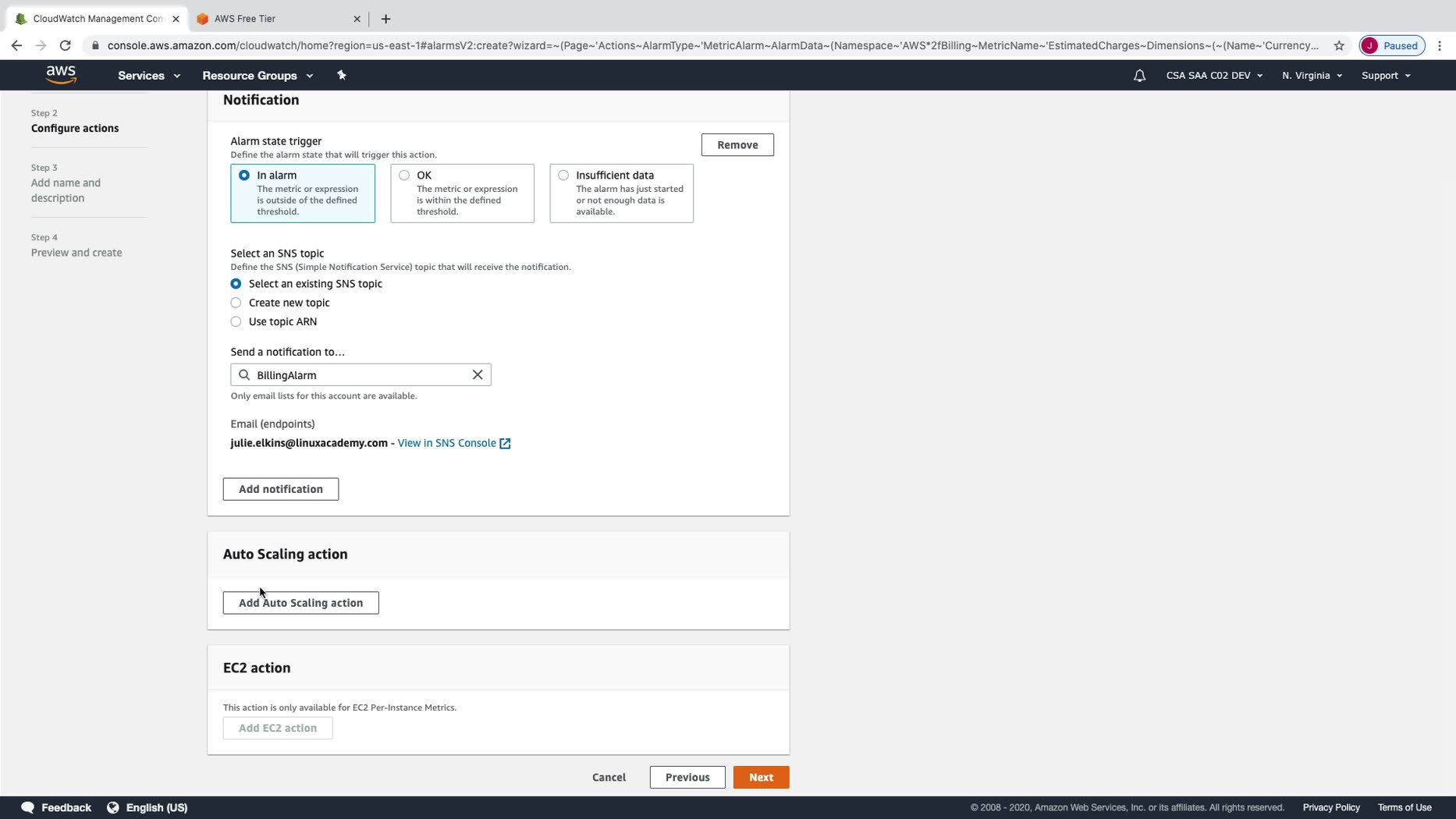1456x819 pixels.
Task: Click the orange Next button
Action: 761,777
